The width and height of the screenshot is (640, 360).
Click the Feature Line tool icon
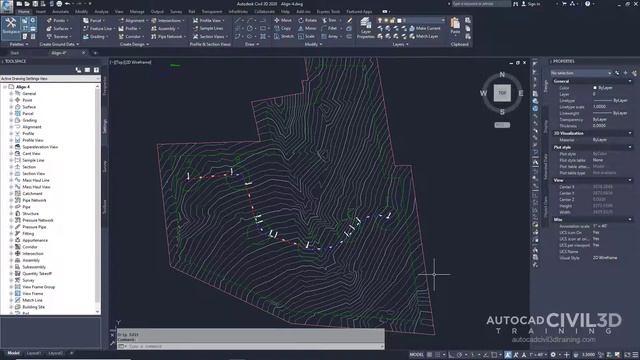(x=85, y=29)
